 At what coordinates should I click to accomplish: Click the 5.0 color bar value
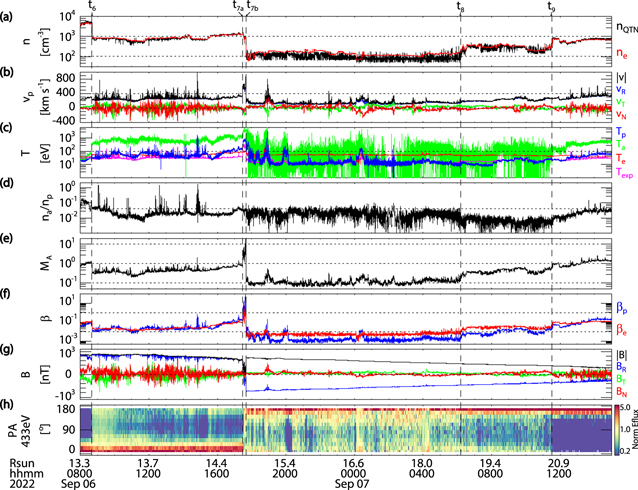point(626,407)
